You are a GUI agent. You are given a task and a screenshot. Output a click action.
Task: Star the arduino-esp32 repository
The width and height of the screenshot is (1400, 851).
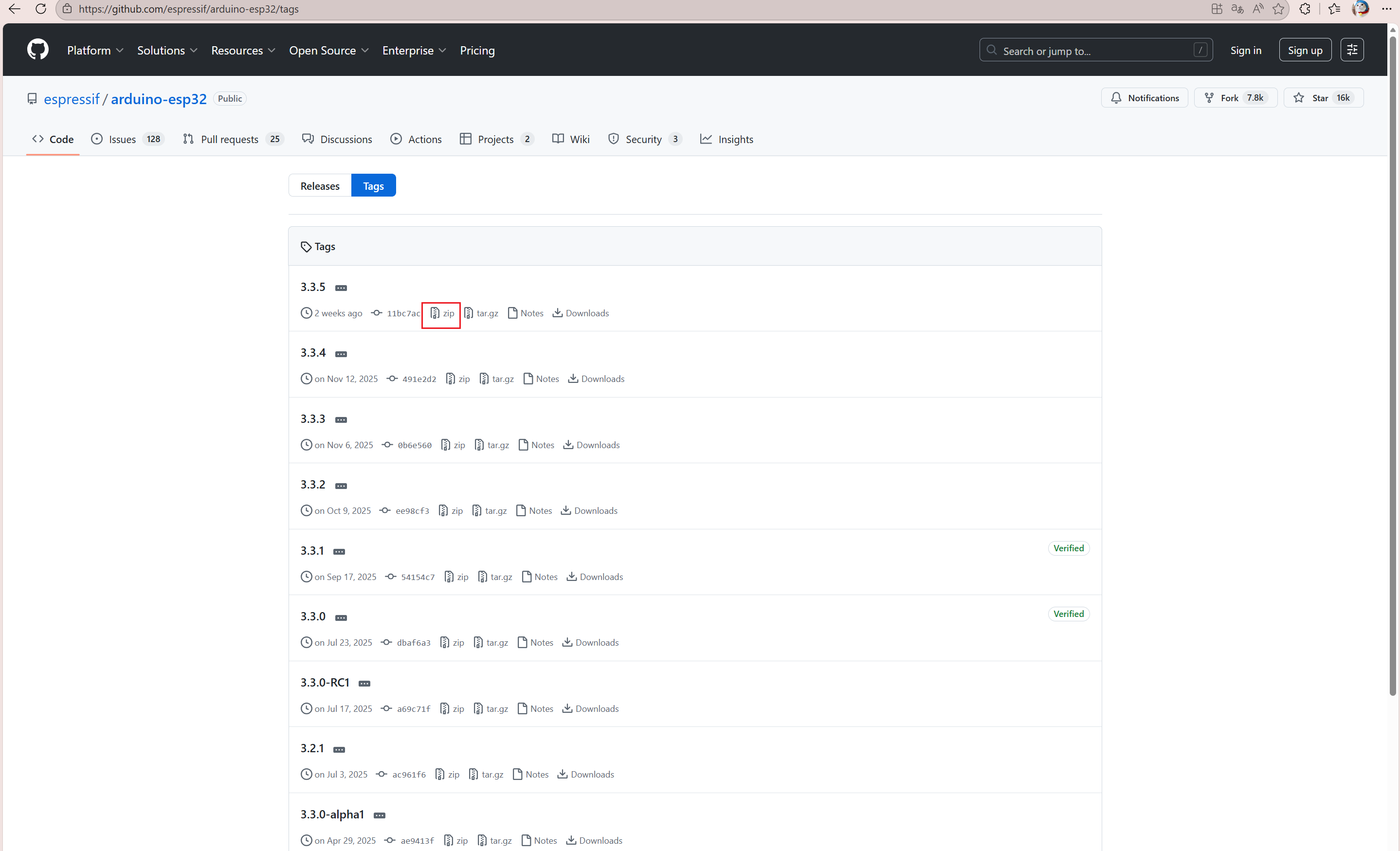pos(1312,98)
